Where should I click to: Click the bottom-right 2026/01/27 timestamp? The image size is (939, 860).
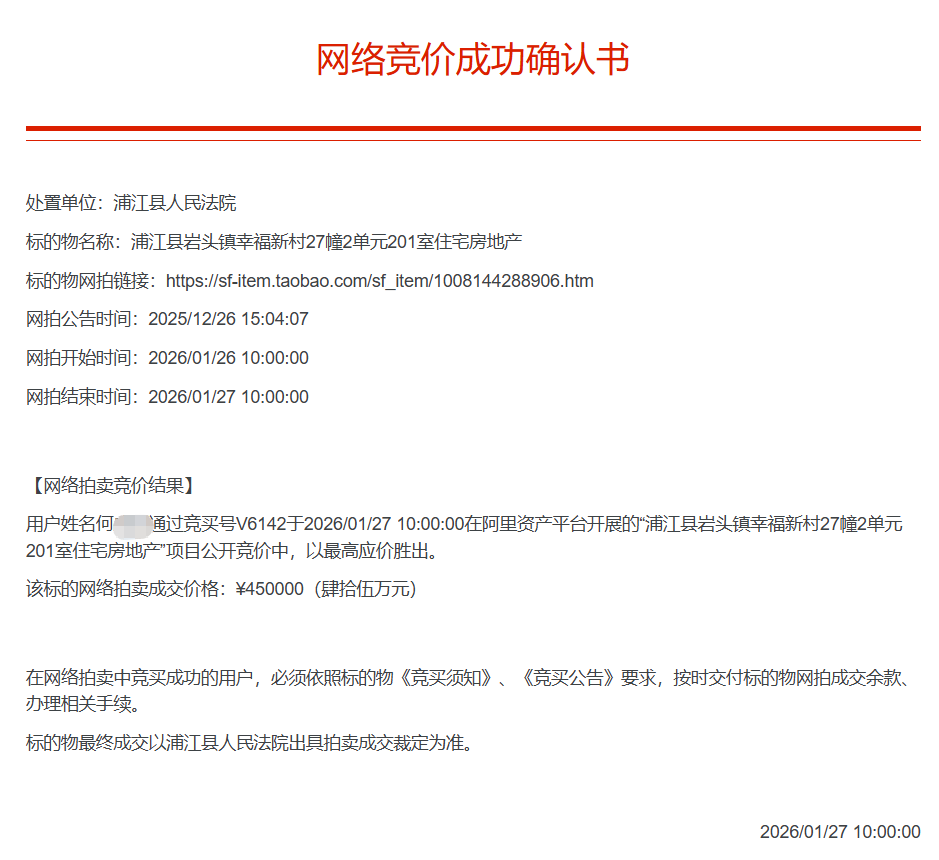[839, 832]
